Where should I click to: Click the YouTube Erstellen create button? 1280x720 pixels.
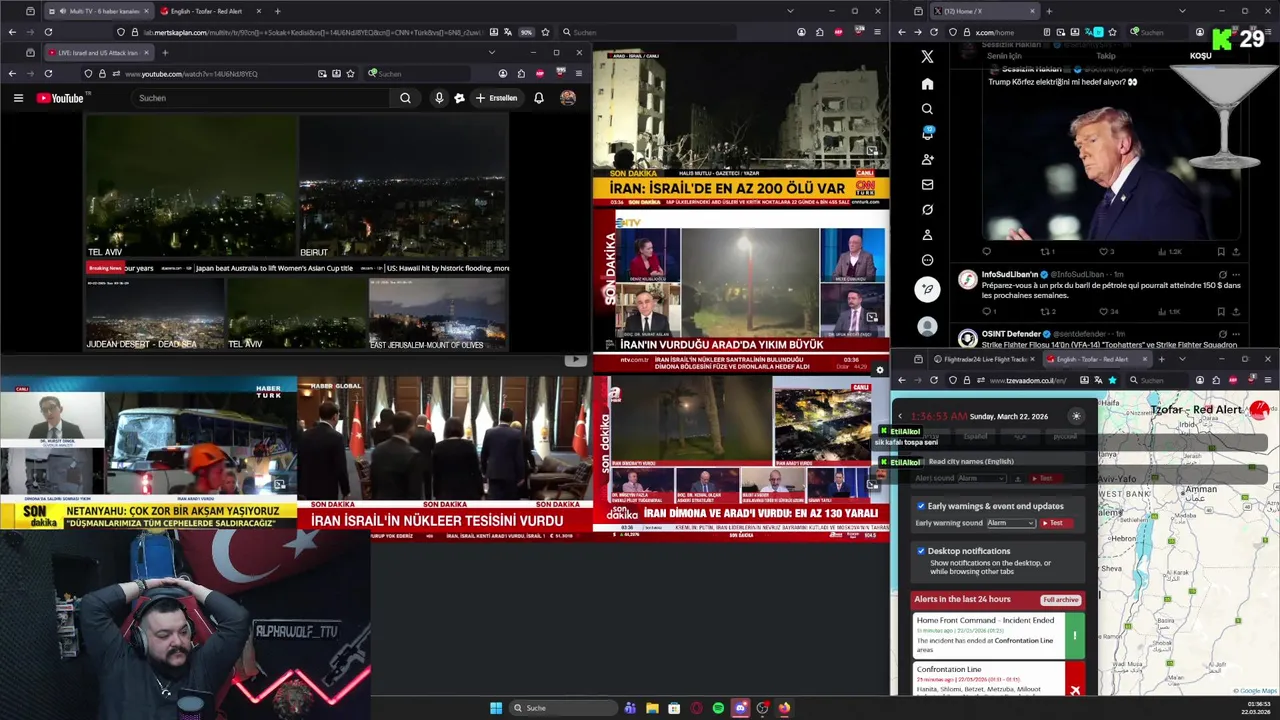(496, 98)
